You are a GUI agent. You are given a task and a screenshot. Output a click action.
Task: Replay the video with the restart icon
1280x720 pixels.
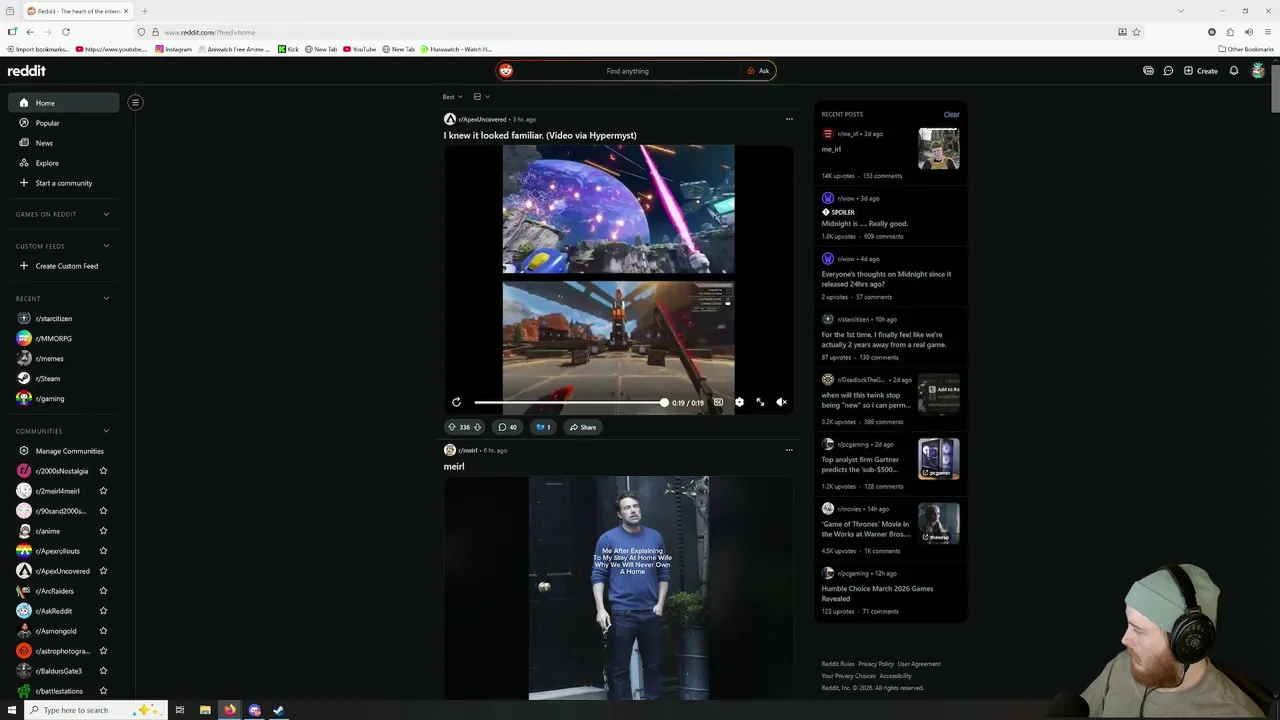(456, 402)
